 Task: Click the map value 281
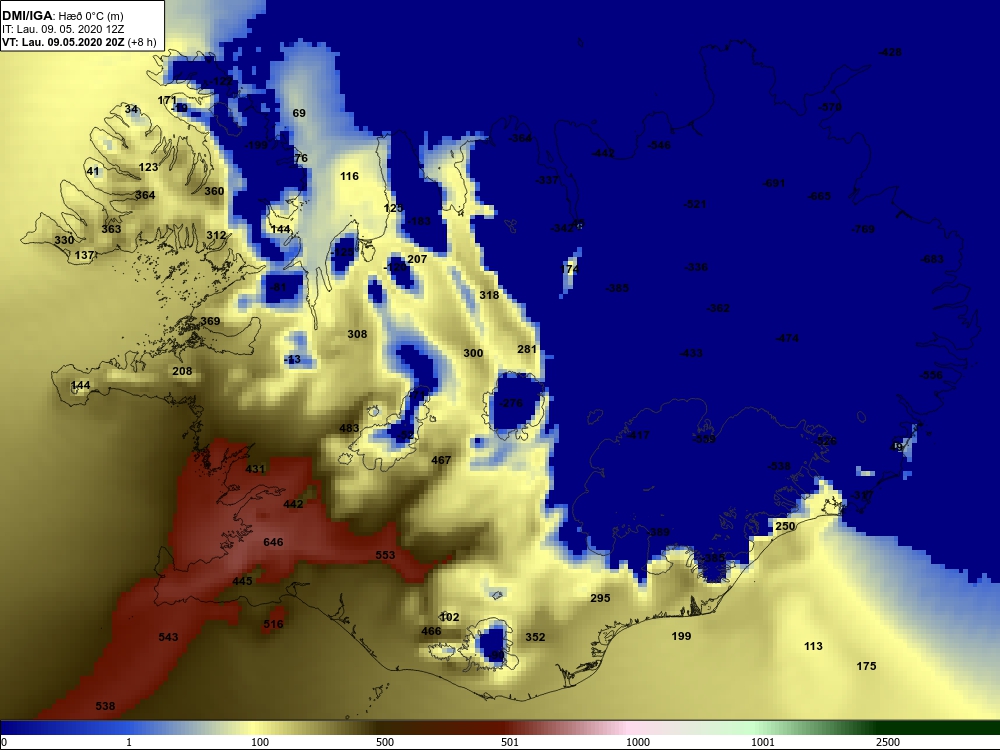(527, 349)
